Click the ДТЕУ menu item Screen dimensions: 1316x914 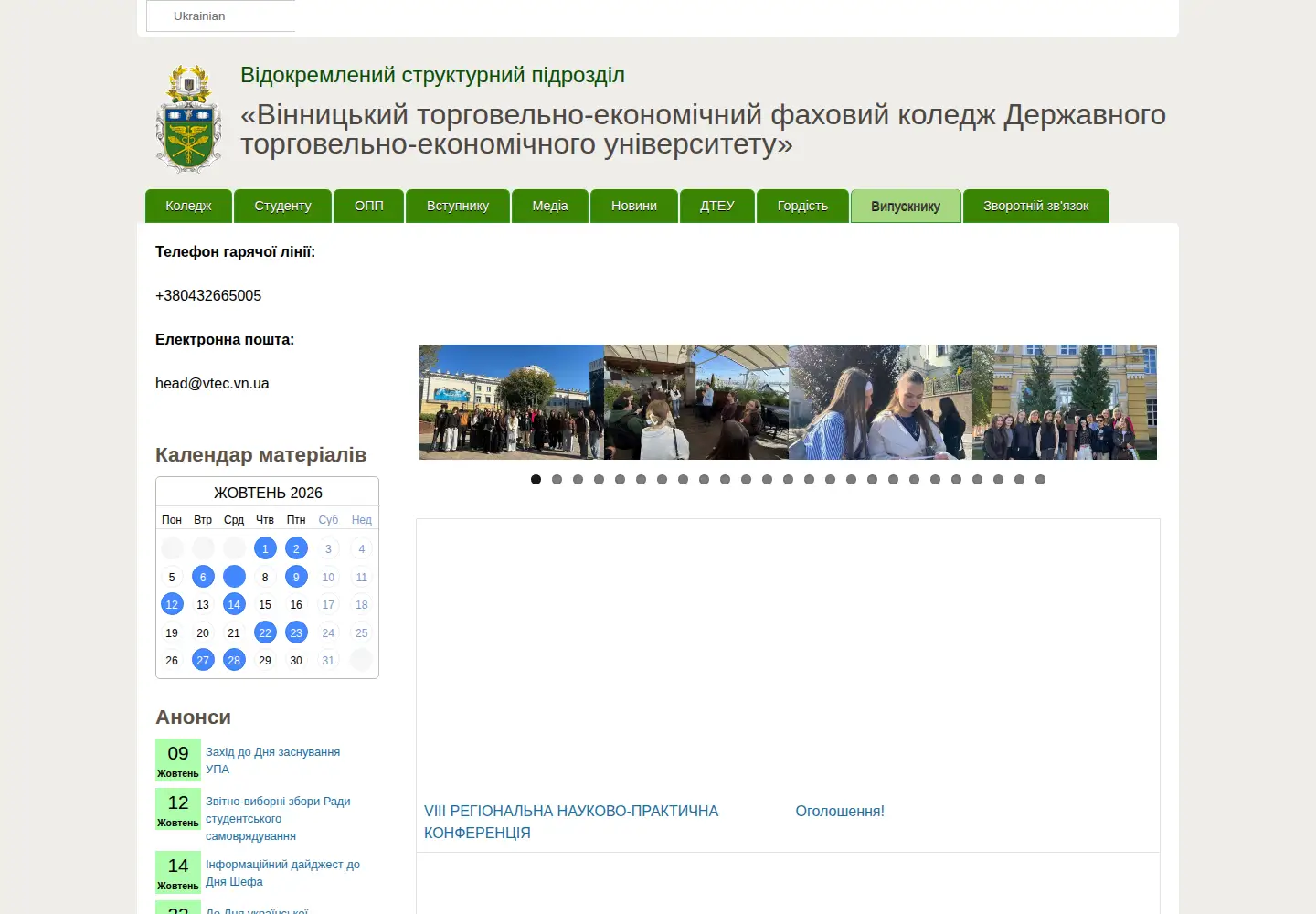pyautogui.click(x=717, y=206)
